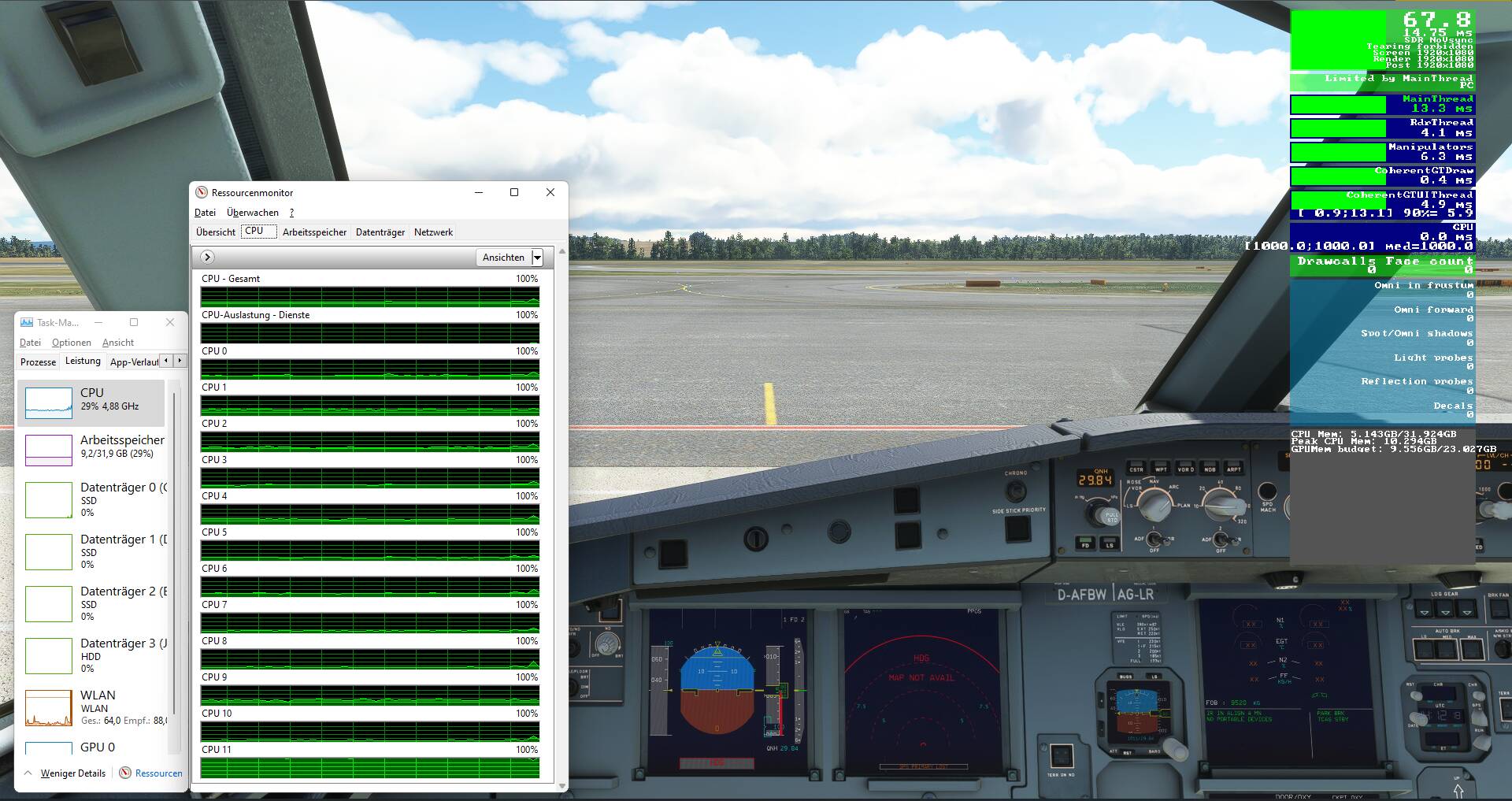
Task: Select the WLAN graph thumbnail in Task Manager
Action: click(49, 708)
